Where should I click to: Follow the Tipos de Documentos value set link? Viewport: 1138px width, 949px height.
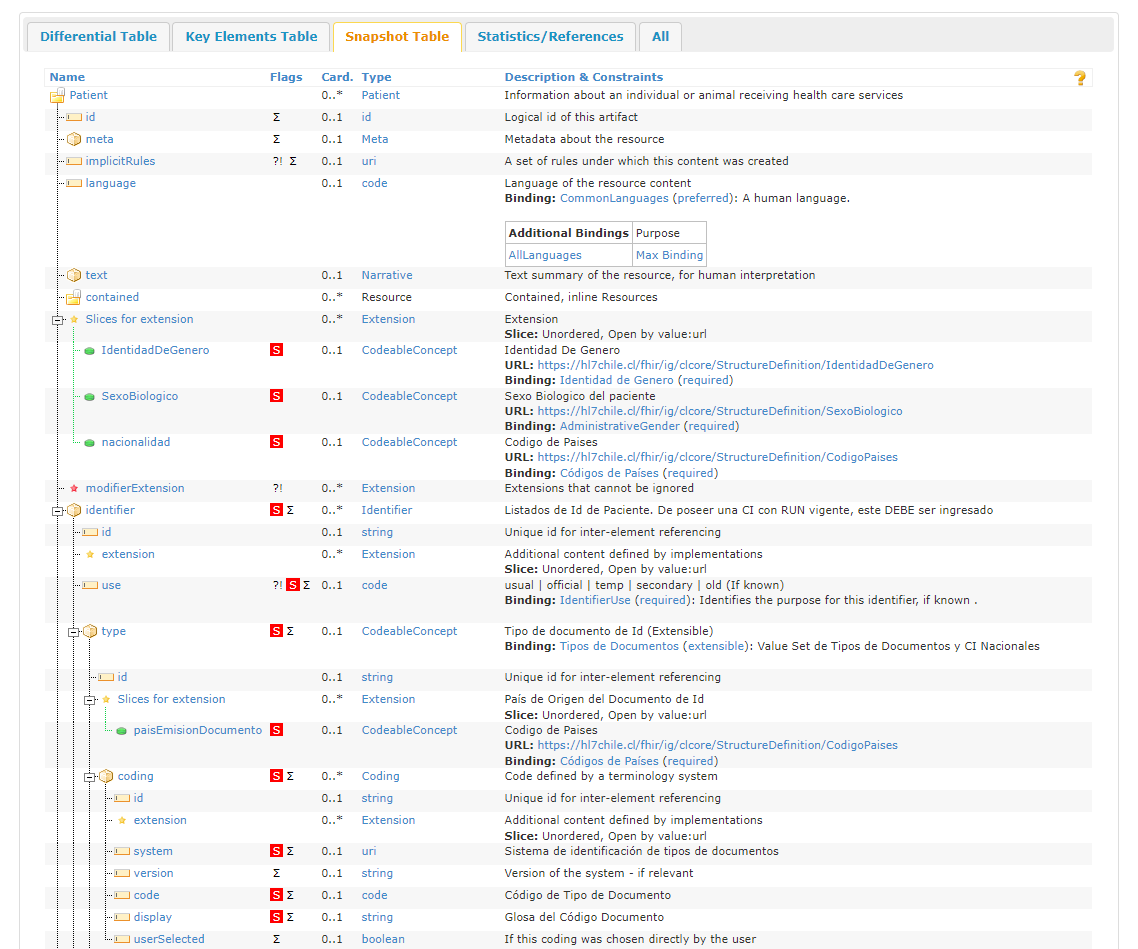pos(619,647)
